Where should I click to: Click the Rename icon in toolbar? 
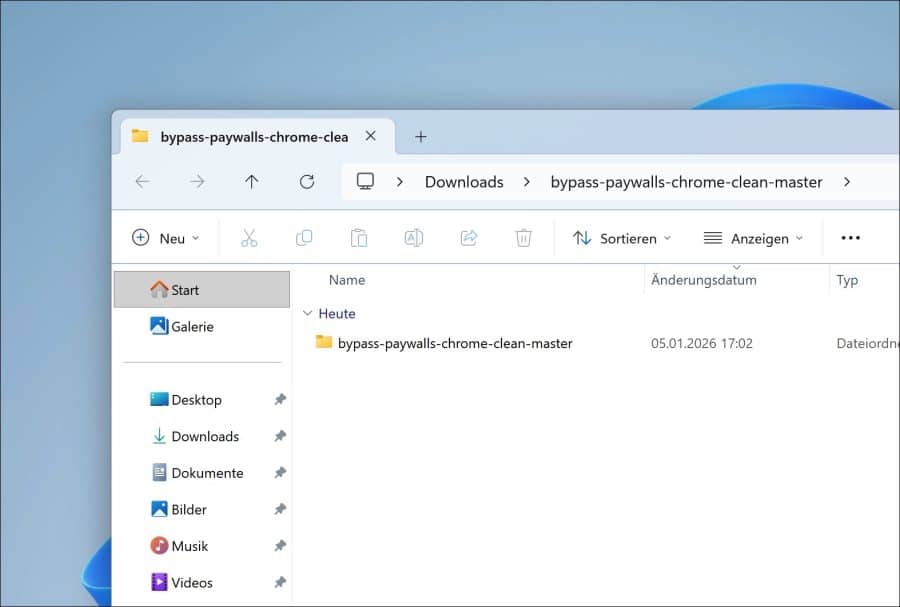(413, 238)
